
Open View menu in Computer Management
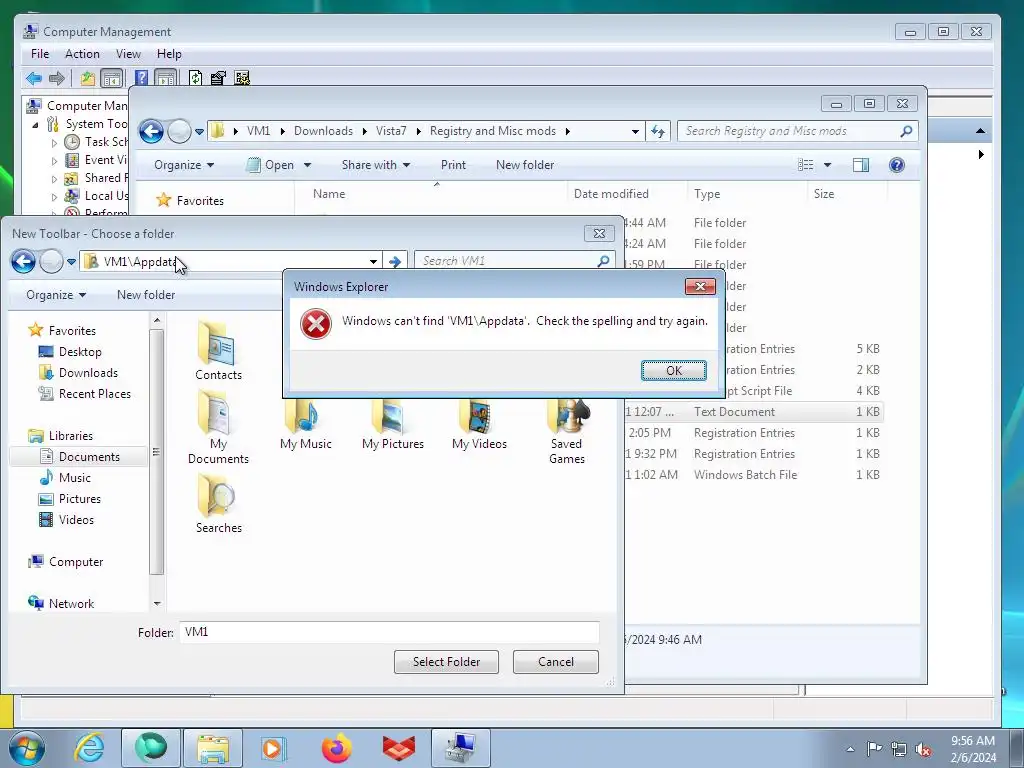click(x=128, y=54)
